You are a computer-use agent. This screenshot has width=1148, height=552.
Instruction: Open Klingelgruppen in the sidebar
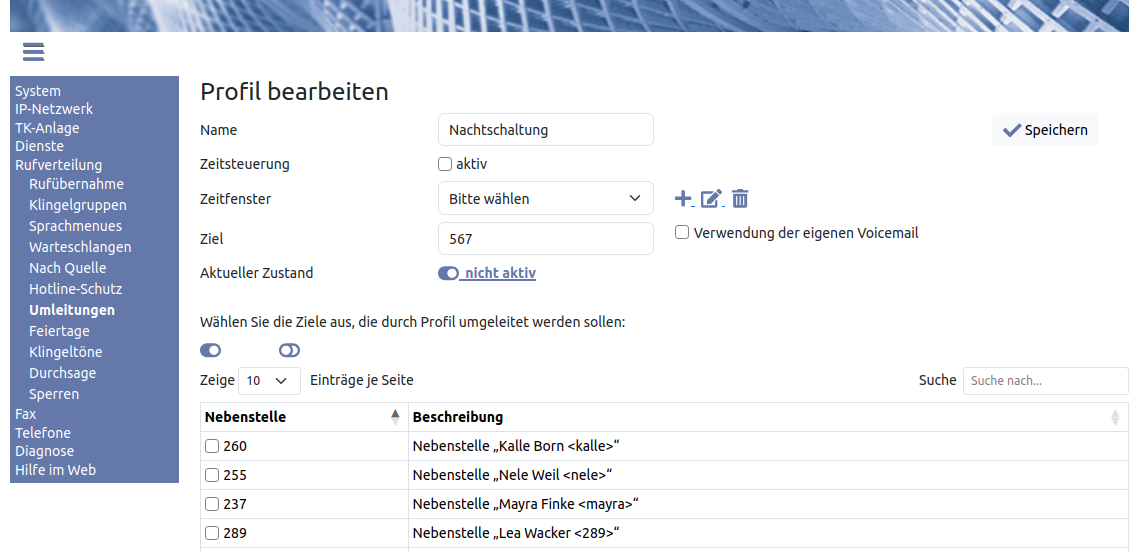tap(78, 205)
